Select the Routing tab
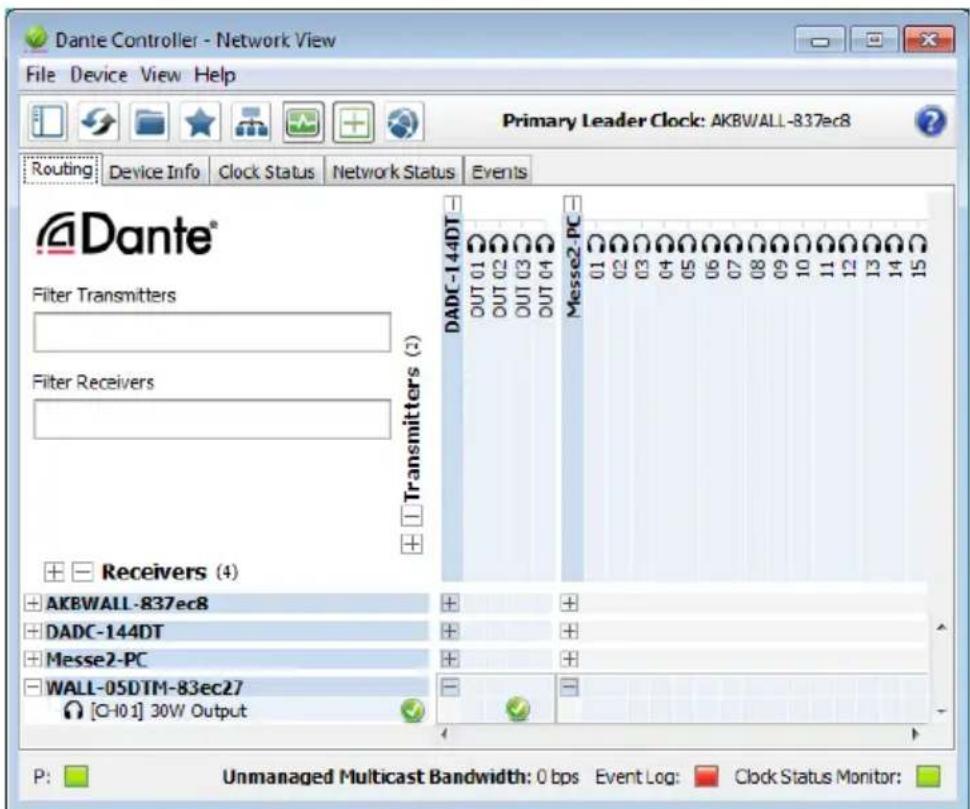Screen dimensions: 970x809 click(61, 169)
